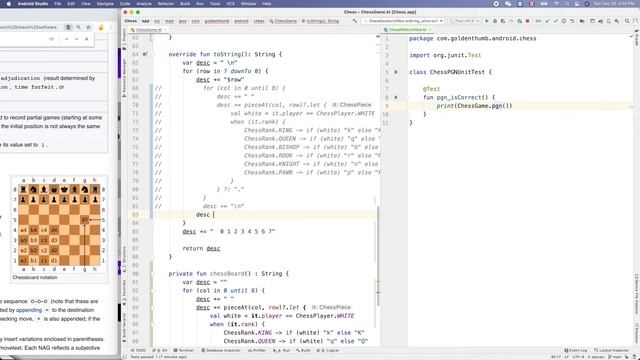The image size is (640, 360).
Task: Open the Apple menu
Action: tap(8, 4)
